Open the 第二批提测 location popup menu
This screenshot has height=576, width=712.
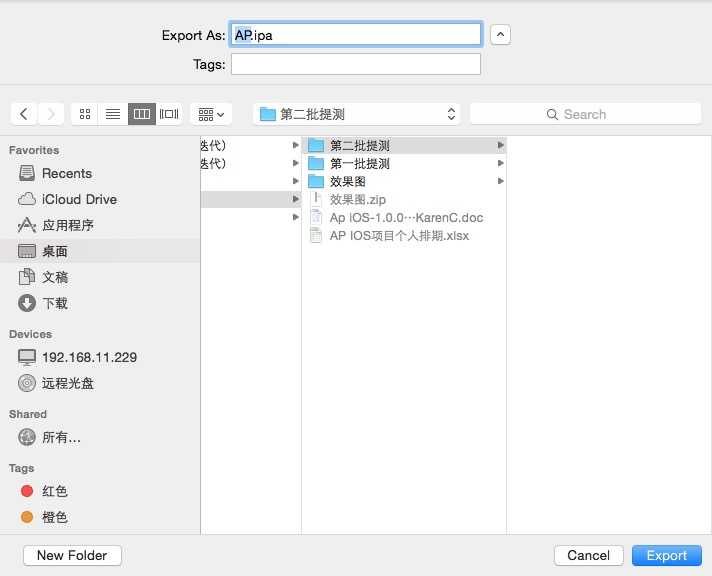click(356, 114)
